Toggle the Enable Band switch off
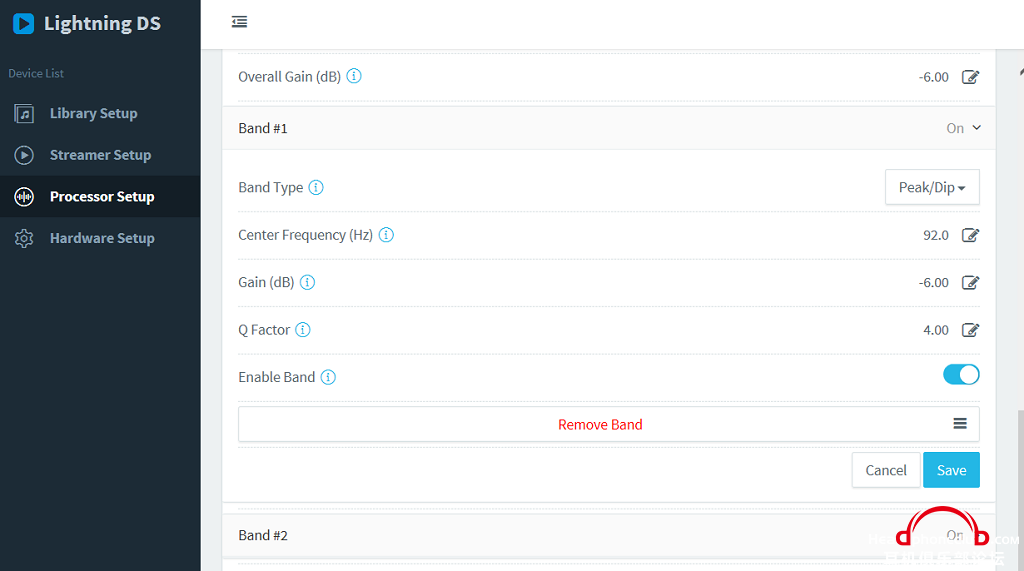This screenshot has height=571, width=1024. 961,374
